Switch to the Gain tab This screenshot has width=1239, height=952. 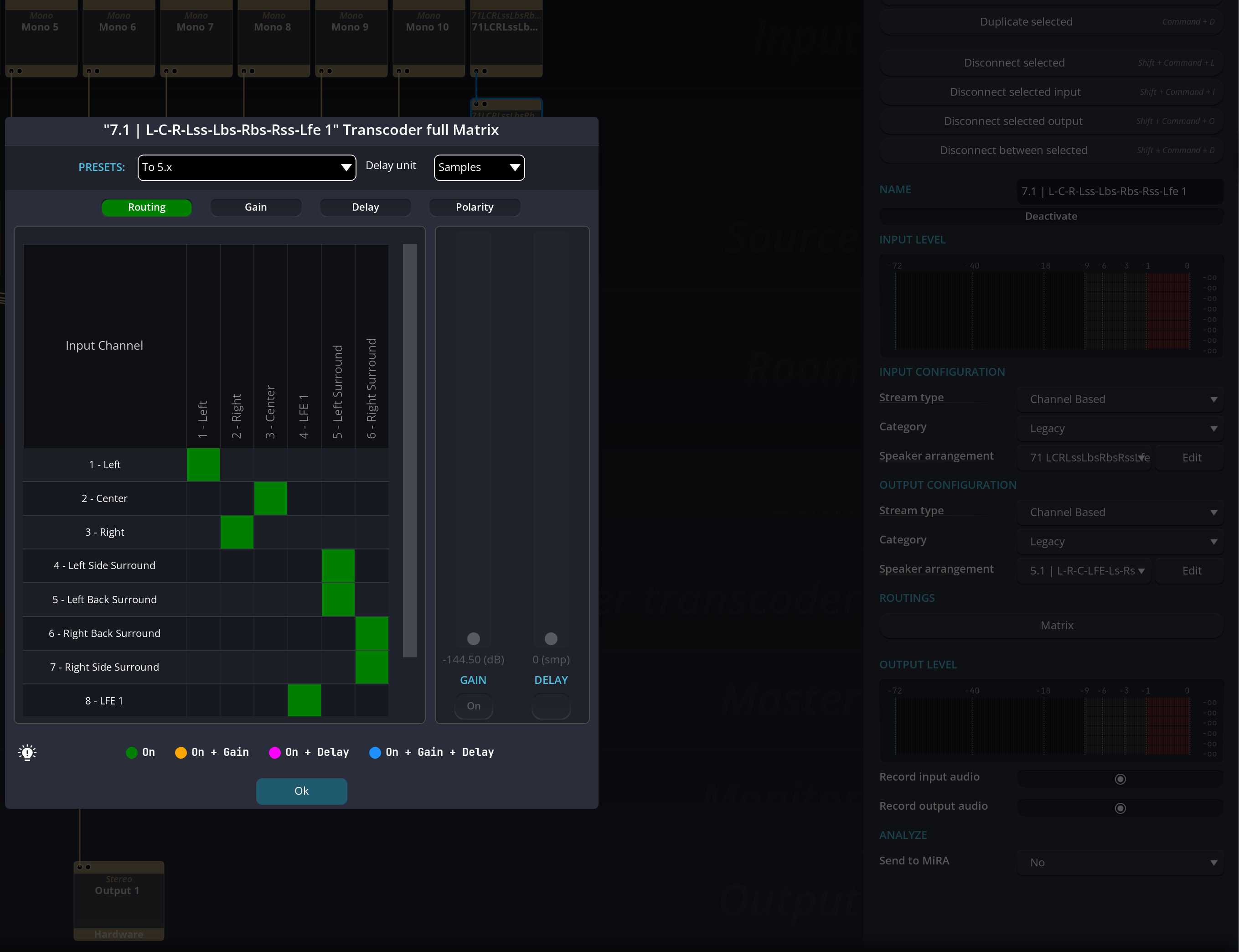256,207
